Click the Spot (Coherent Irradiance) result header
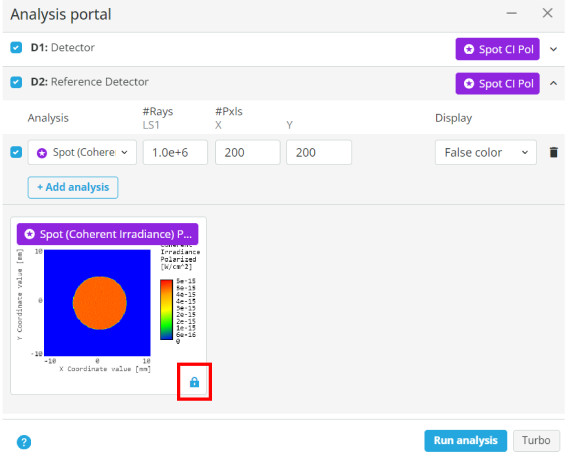Screen dimensions: 568x461 pos(107,234)
